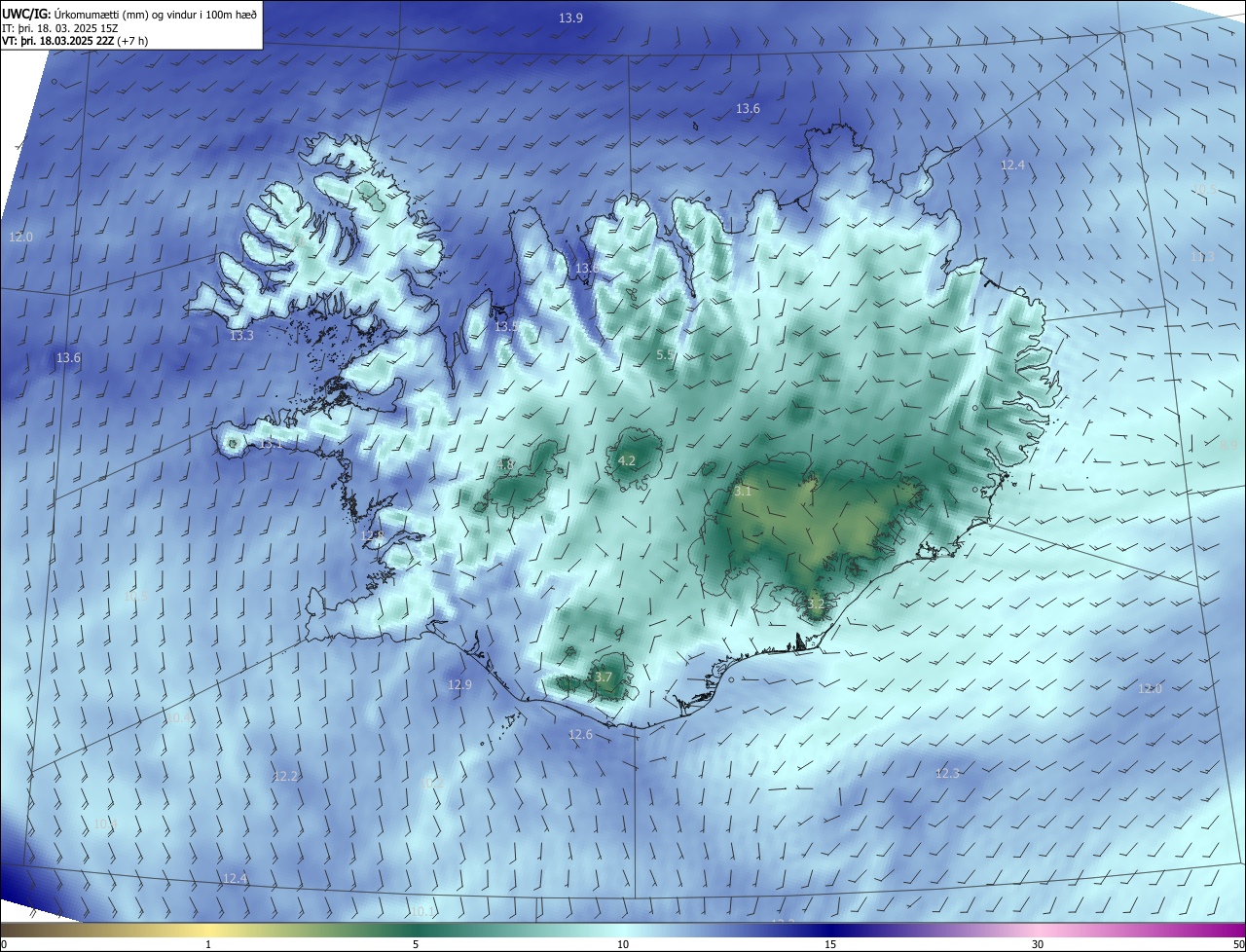This screenshot has height=952, width=1246.
Task: Click the valid time line 'VT: þri. 18.03.2025 22Z (+7 h)'
Action: 75,42
